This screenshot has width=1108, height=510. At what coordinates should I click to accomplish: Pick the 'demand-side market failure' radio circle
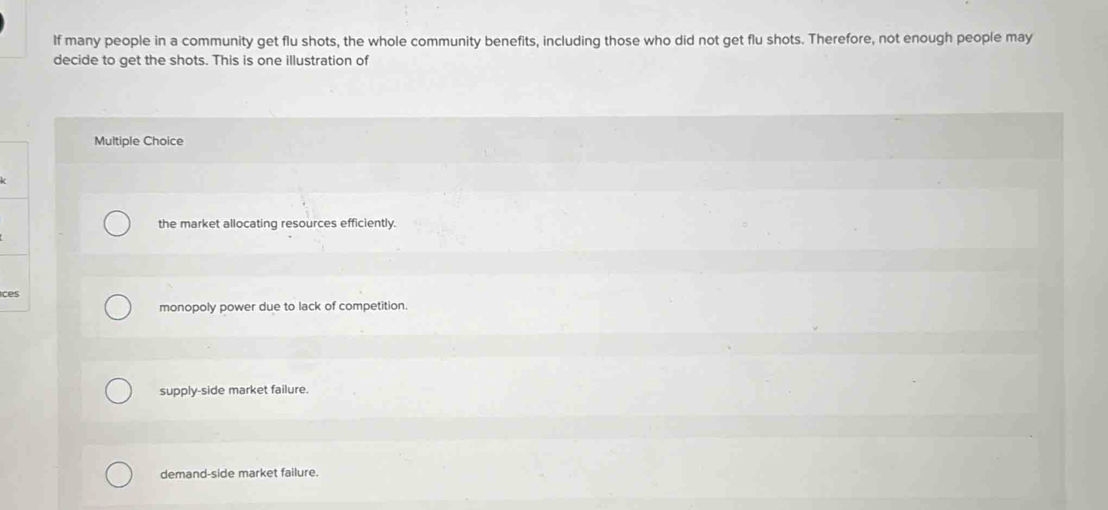click(x=118, y=475)
